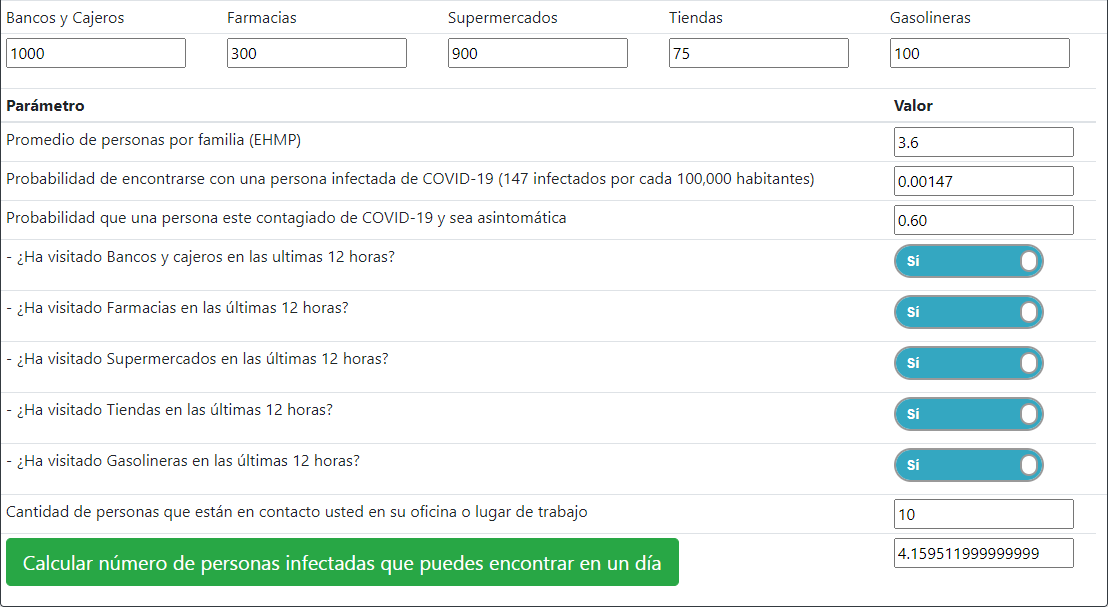Click the Bancos y Cajeros label
This screenshot has height=607, width=1108.
66,18
